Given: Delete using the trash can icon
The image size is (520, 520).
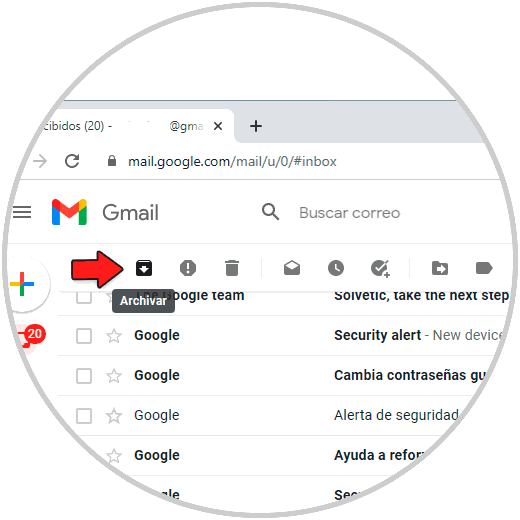Looking at the screenshot, I should 232,268.
